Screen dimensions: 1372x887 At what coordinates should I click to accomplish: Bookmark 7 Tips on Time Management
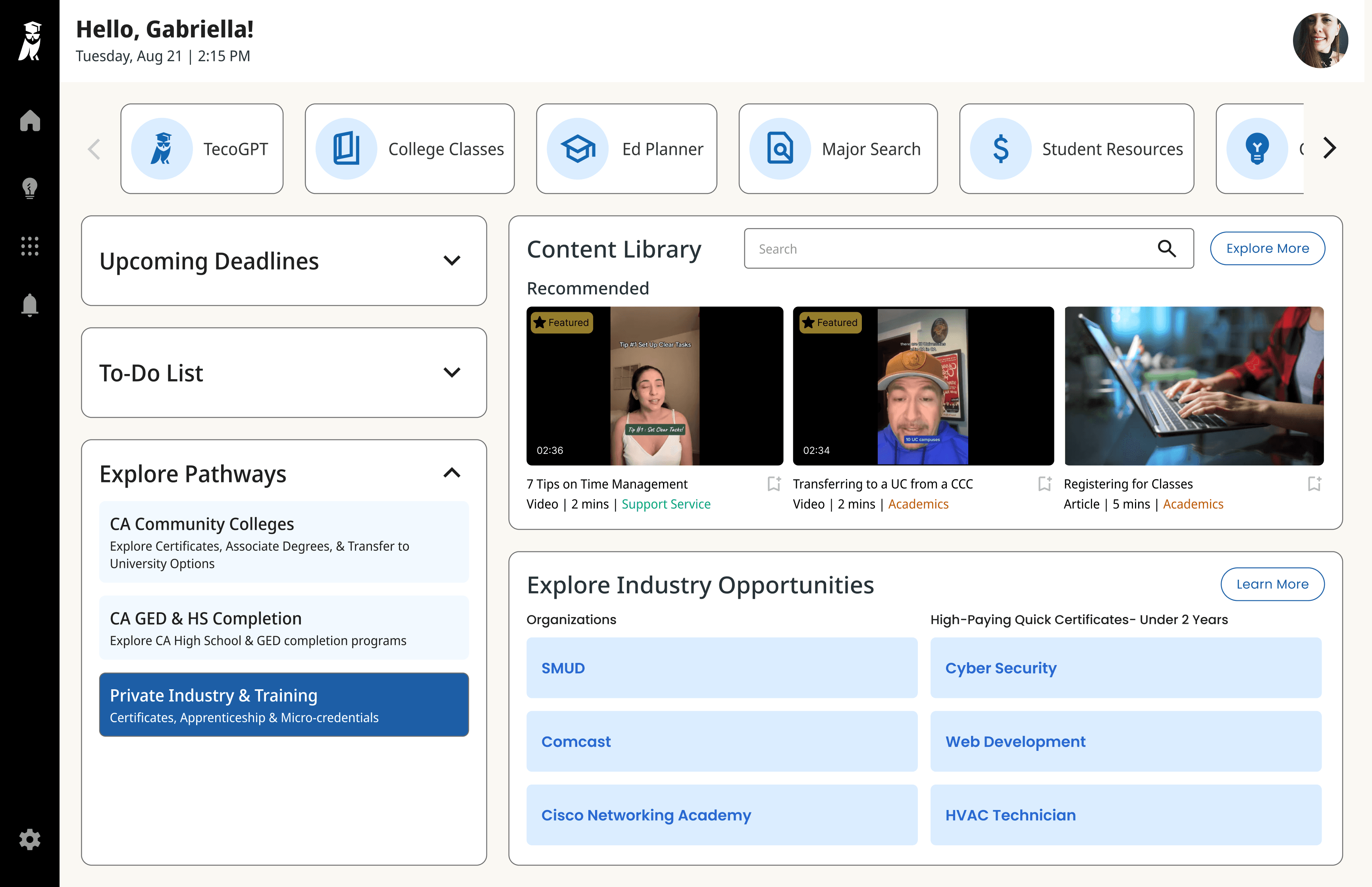coord(774,484)
